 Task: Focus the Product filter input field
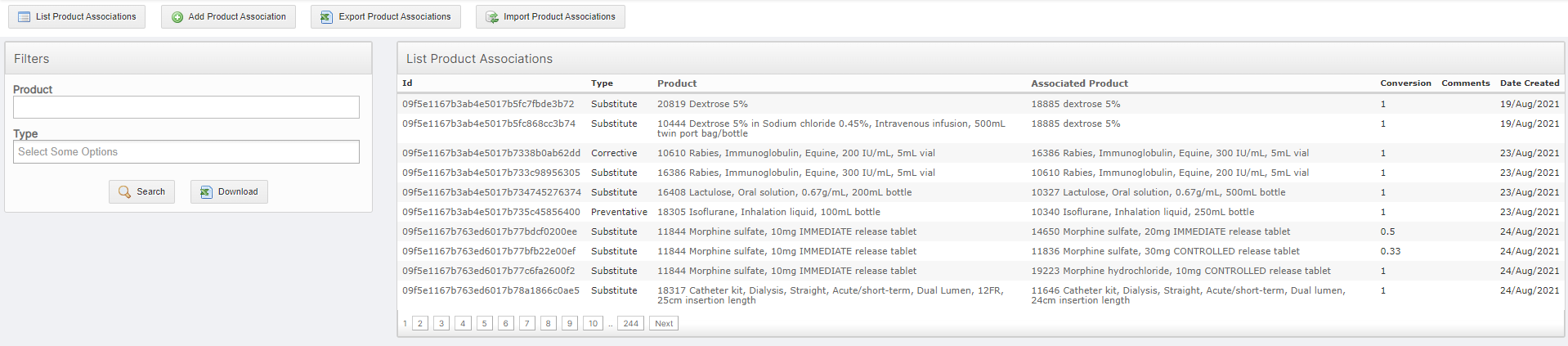point(186,107)
